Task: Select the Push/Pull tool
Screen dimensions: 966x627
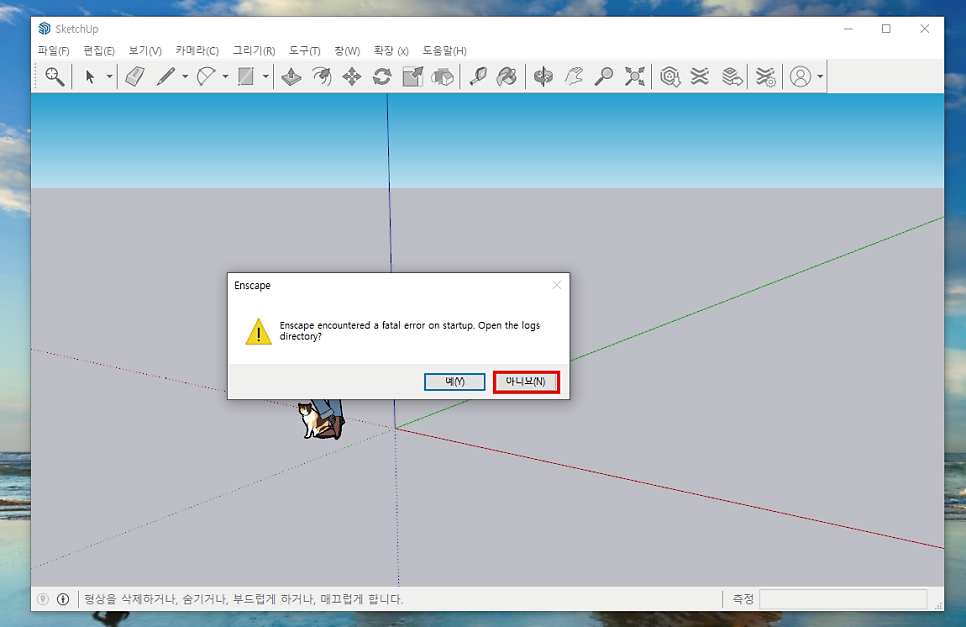Action: pyautogui.click(x=291, y=76)
